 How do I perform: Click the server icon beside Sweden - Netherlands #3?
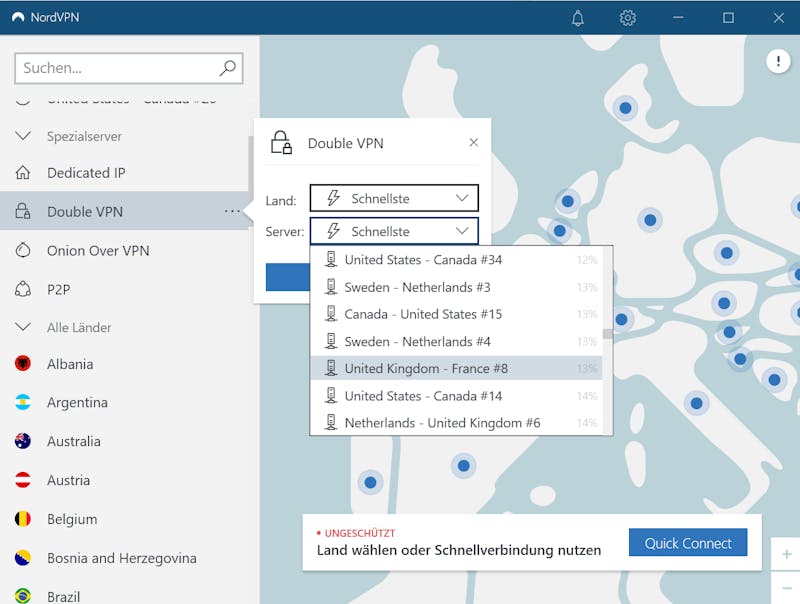[331, 287]
